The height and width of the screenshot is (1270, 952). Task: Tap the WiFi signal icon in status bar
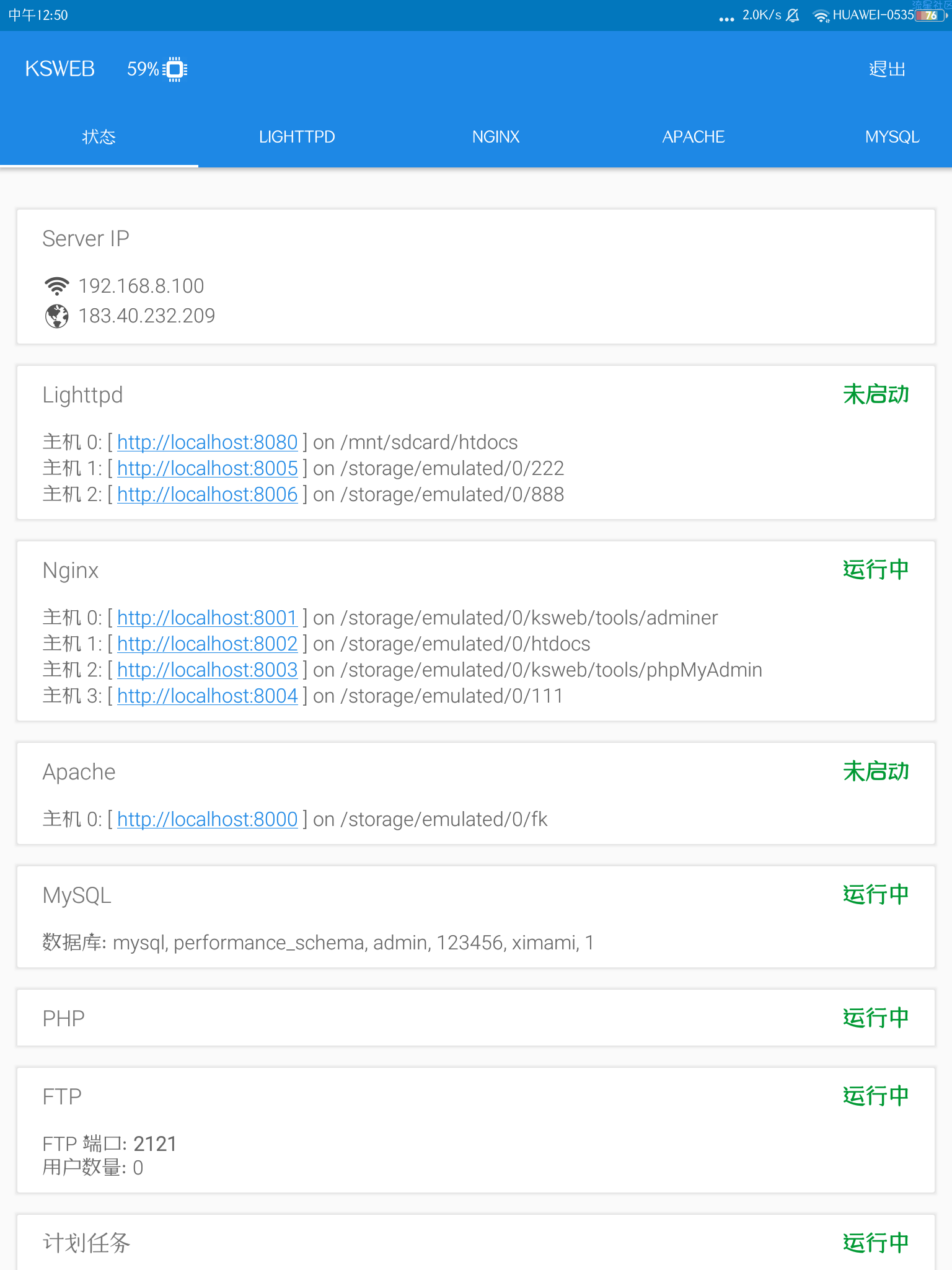pyautogui.click(x=821, y=16)
